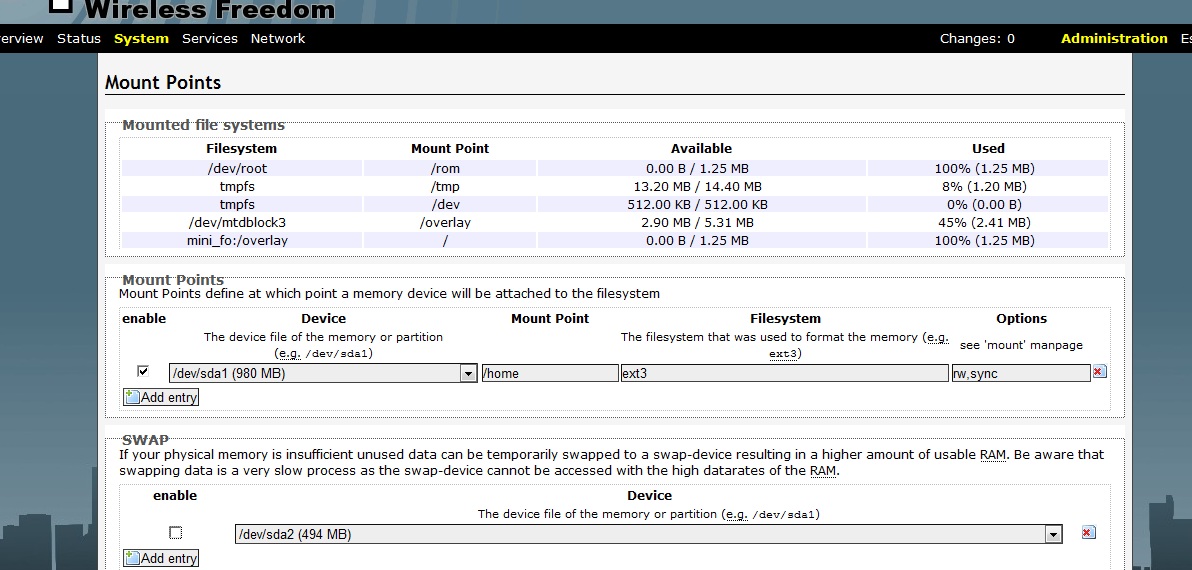Select the /dev/mtdblock3 filesystem cell
Image resolution: width=1192 pixels, height=570 pixels.
[x=242, y=223]
